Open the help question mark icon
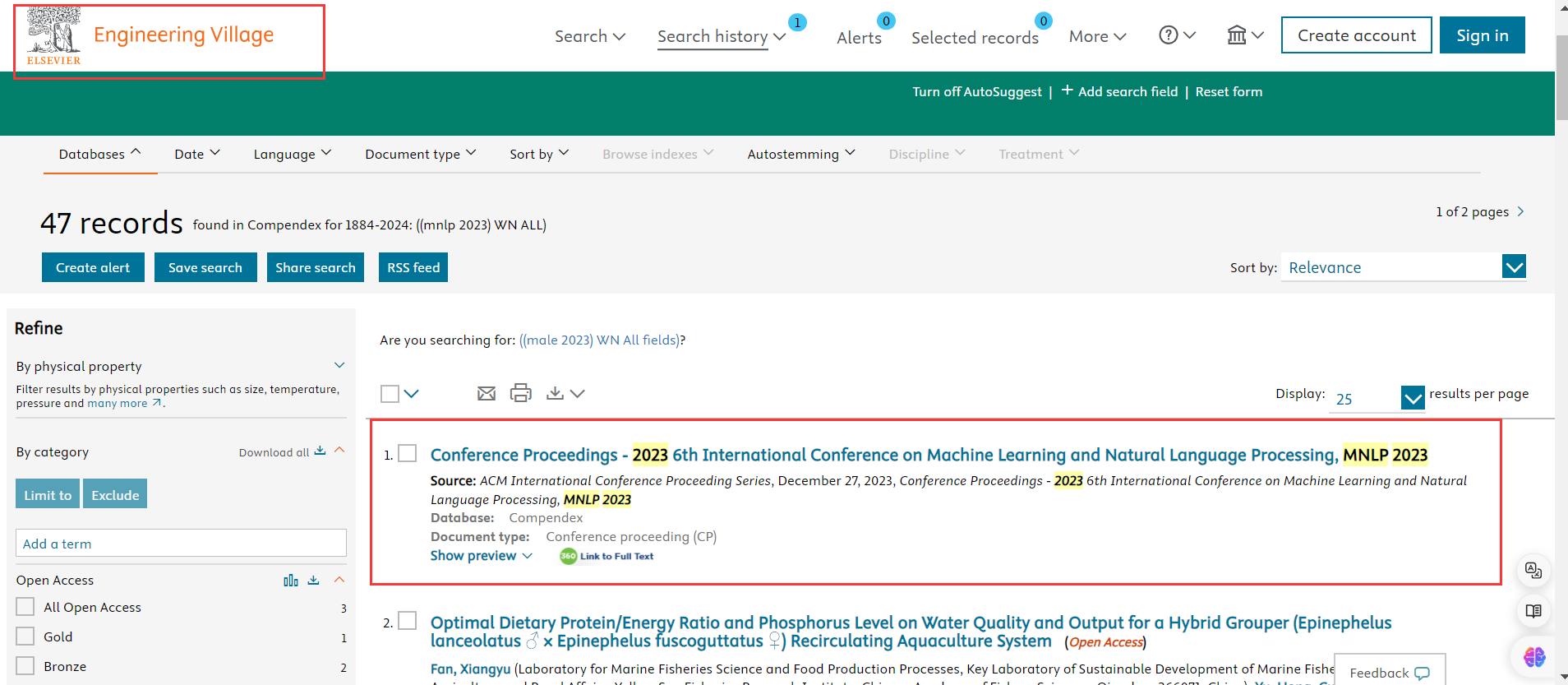This screenshot has height=685, width=1568. pyautogui.click(x=1169, y=35)
